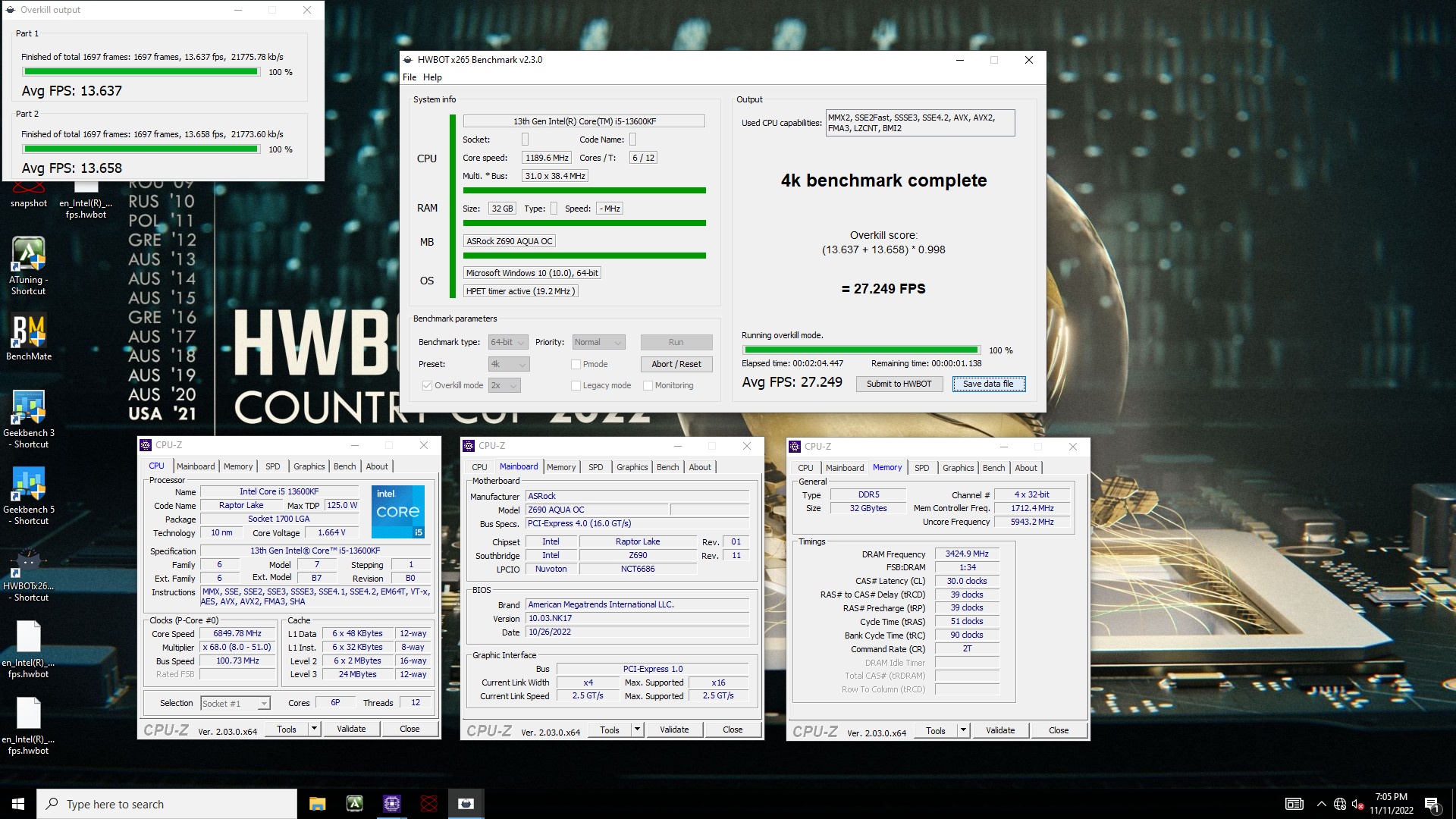Click the Type here to search box

pos(167,804)
